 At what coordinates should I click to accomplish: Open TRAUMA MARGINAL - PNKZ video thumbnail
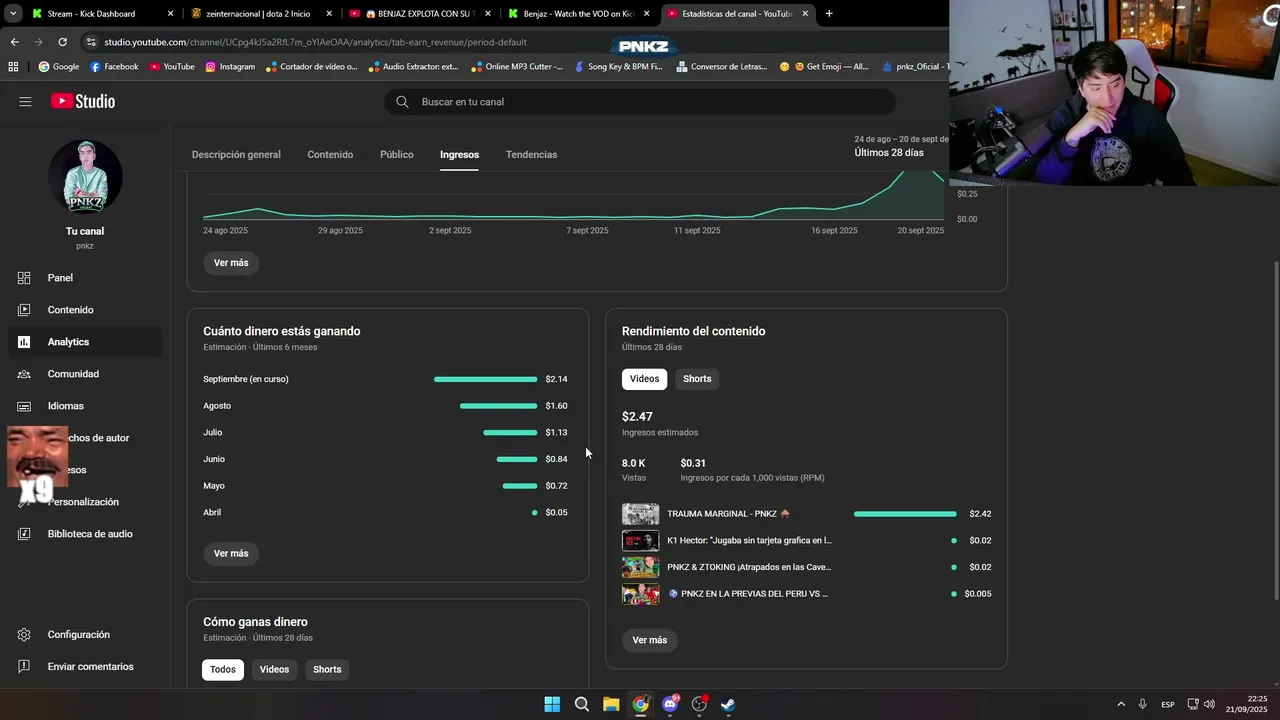(640, 514)
